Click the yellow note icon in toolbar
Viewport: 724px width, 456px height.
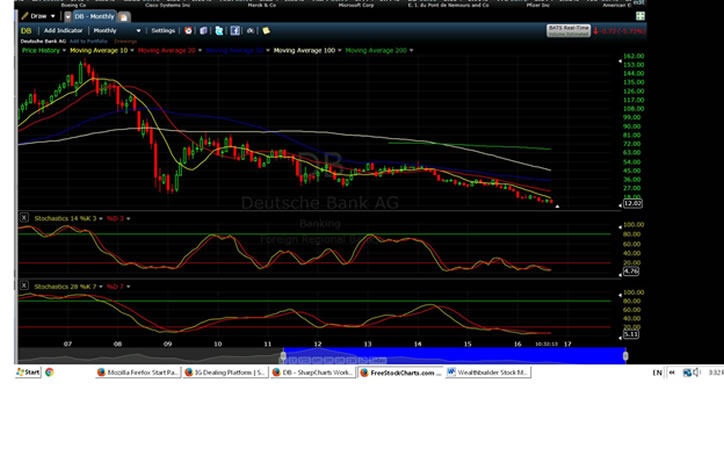coord(266,31)
